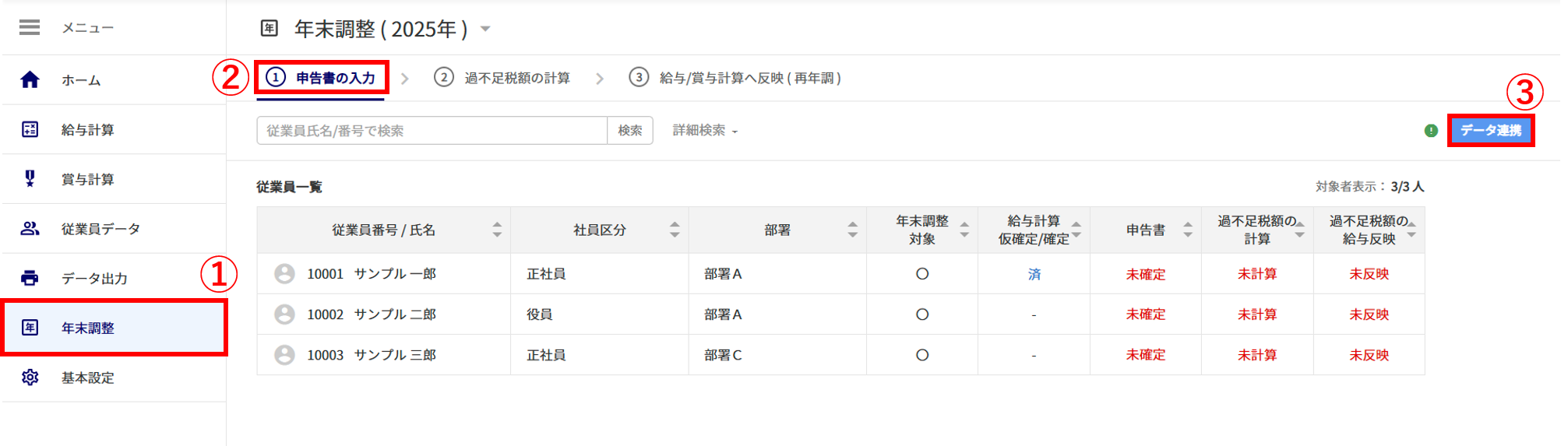
Task: Click the hamburger menu icon
Action: (x=30, y=28)
